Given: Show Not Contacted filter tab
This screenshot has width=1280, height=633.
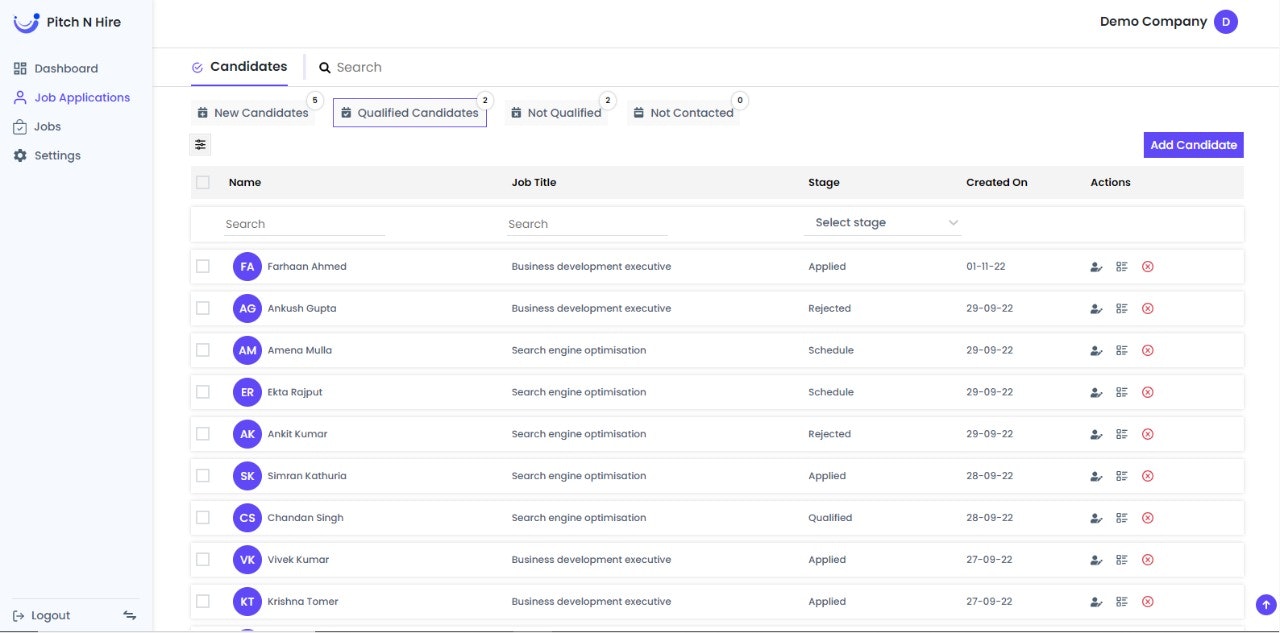Looking at the screenshot, I should click(684, 113).
